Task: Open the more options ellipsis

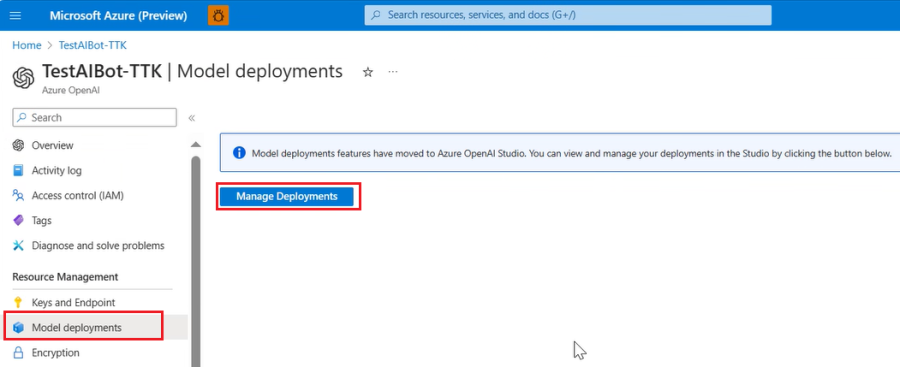Action: tap(393, 72)
